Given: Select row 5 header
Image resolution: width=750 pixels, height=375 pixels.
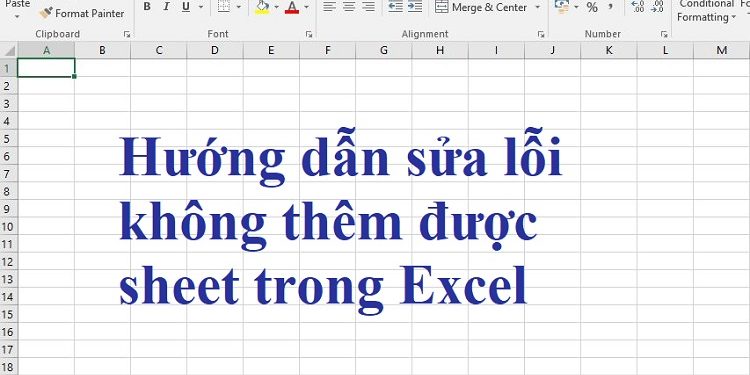Looking at the screenshot, I should pyautogui.click(x=8, y=139).
